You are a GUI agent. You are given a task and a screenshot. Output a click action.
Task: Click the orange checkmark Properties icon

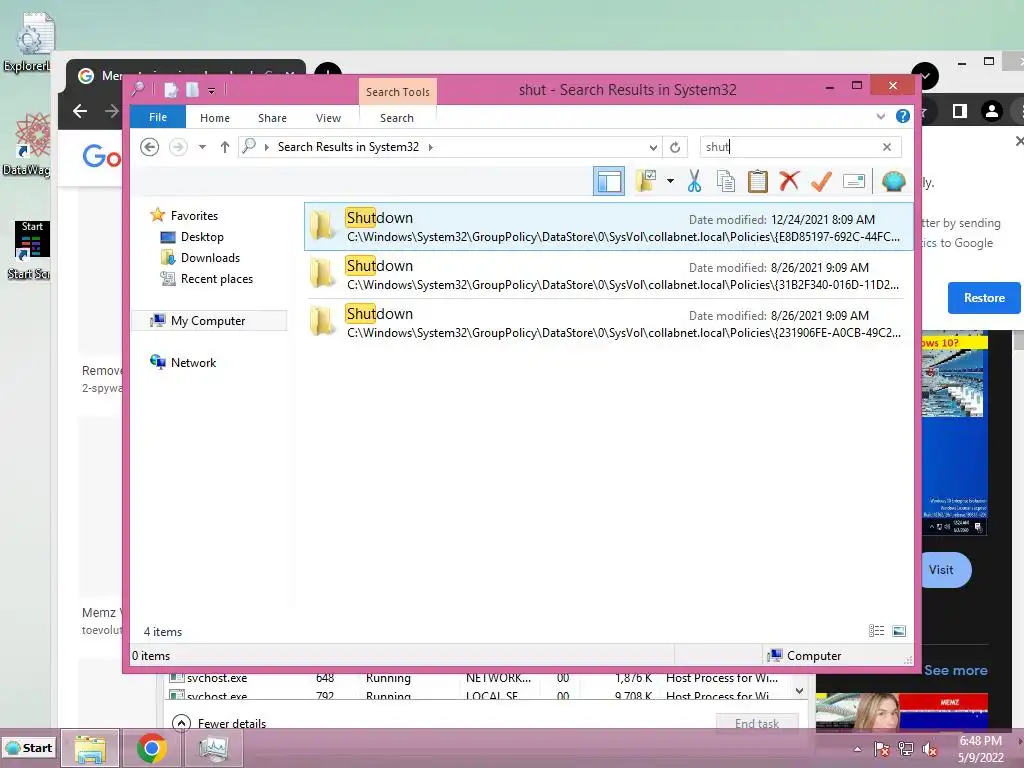click(821, 181)
